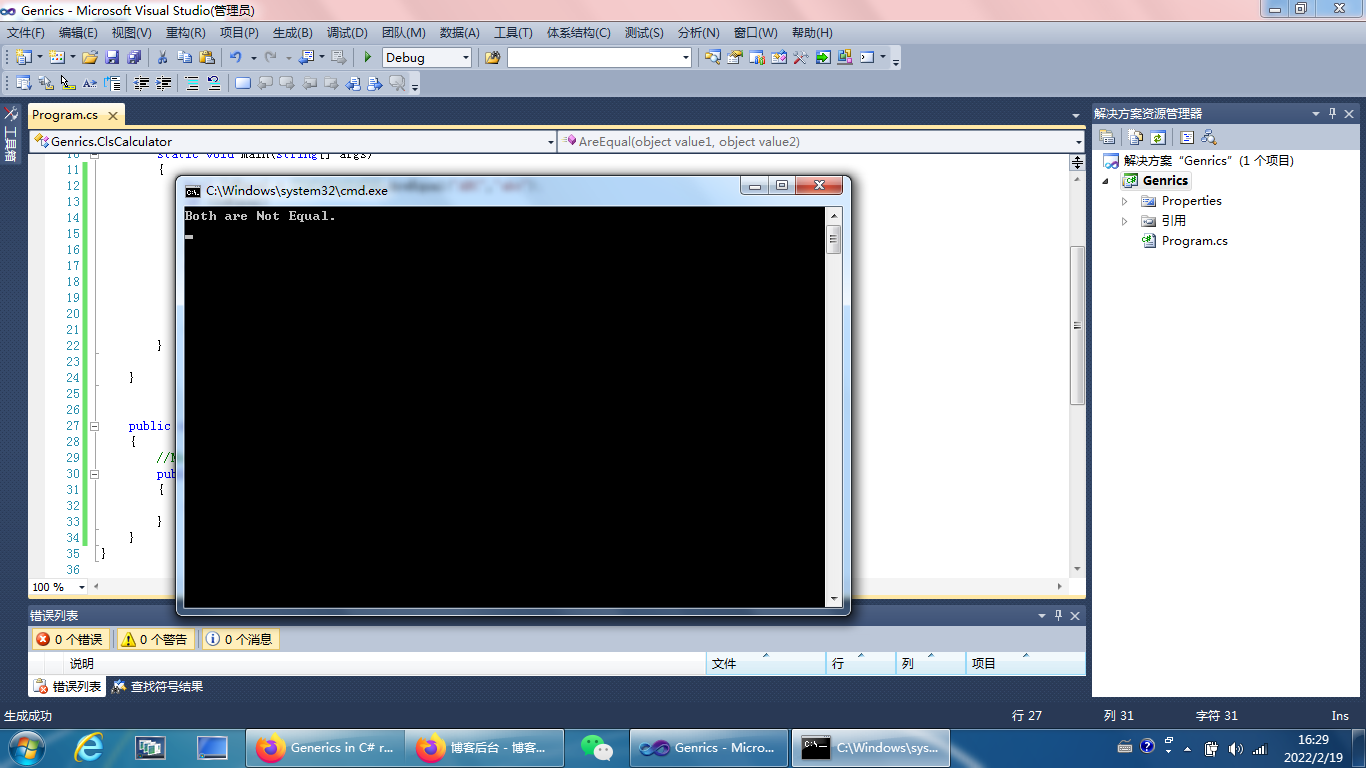Sort error list by 说明 column header
This screenshot has width=1366, height=768.
click(386, 663)
